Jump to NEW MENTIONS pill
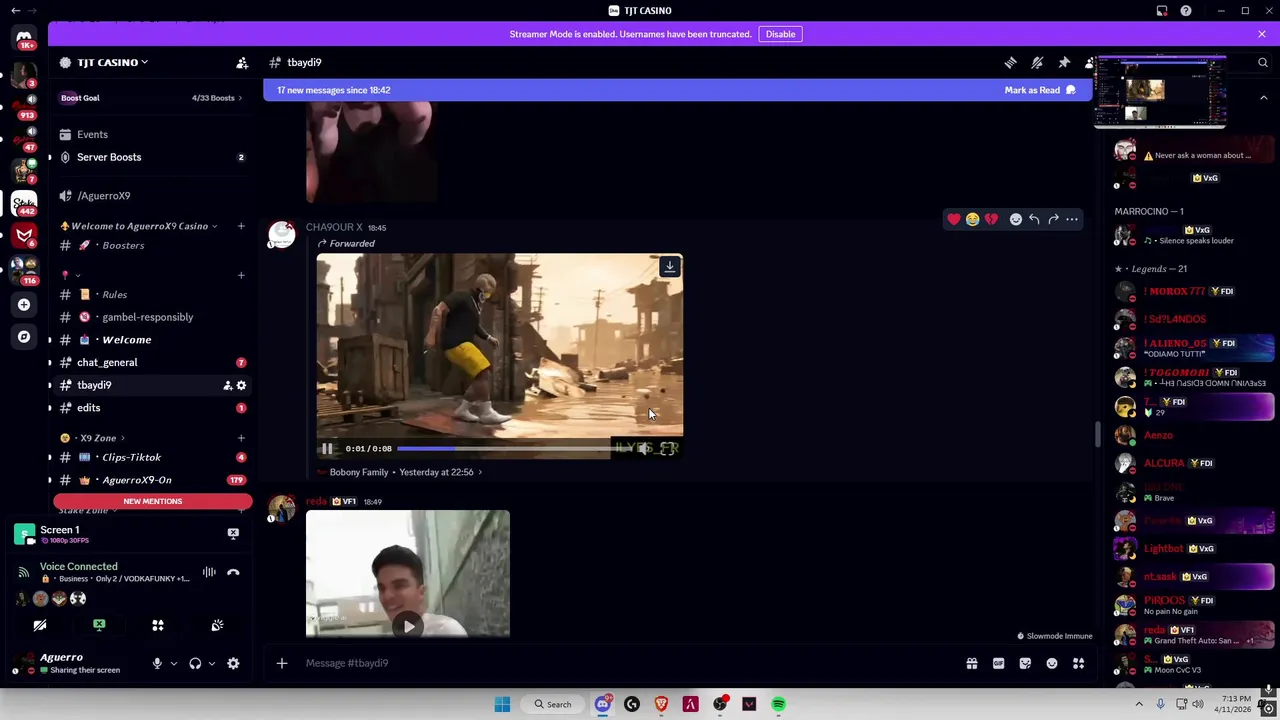Viewport: 1280px width, 720px height. click(153, 501)
